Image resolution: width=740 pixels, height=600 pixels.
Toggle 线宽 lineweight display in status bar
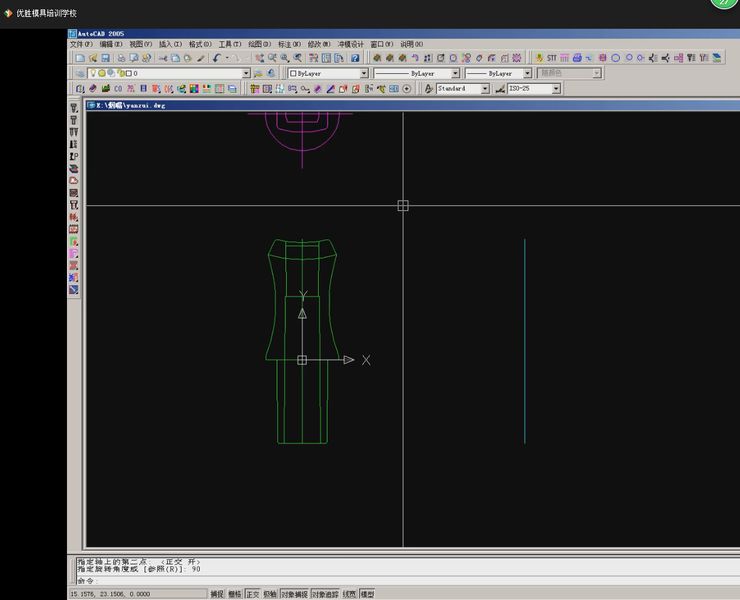350,594
